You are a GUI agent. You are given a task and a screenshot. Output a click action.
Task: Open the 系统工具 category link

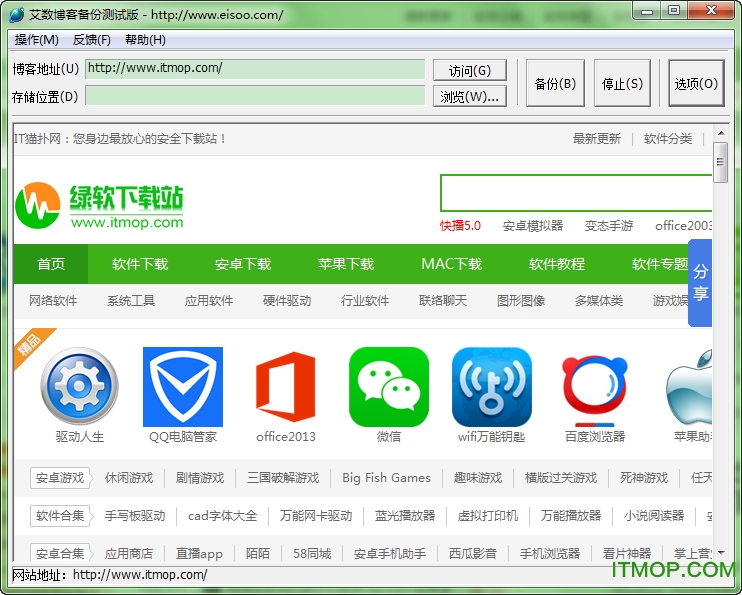point(131,301)
